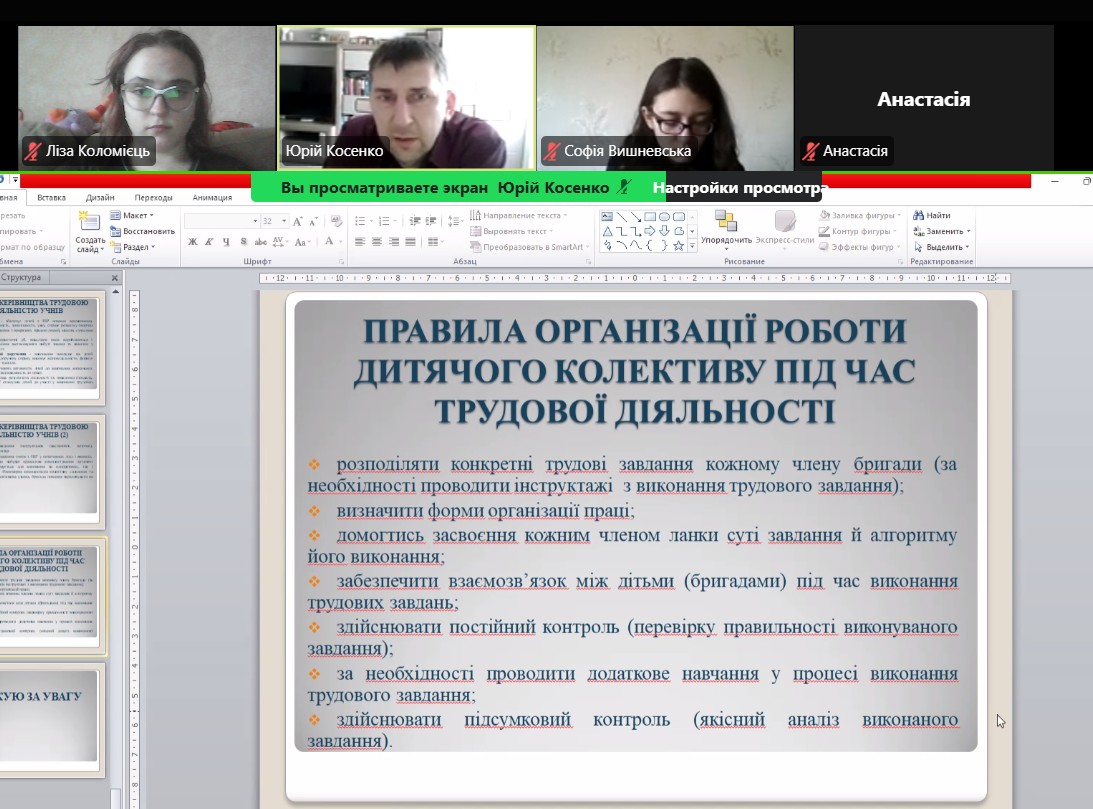Open the Макет (Layout) dropdown
Screen dimensions: 1093x809
[133, 215]
